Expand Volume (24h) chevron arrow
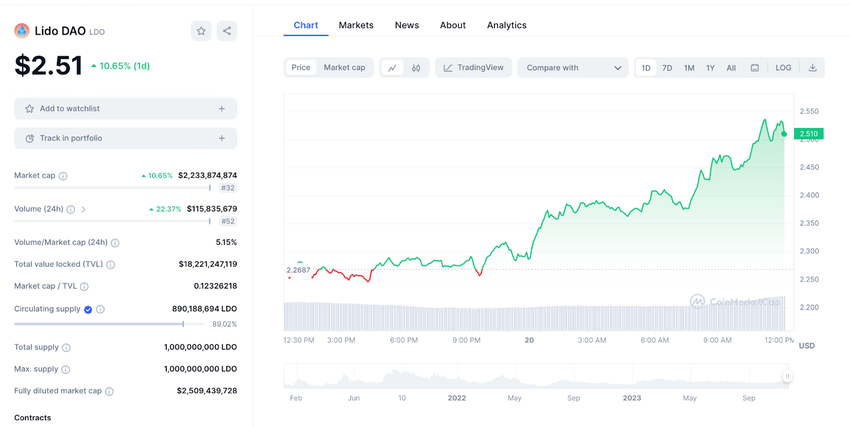This screenshot has width=850, height=427. pos(83,210)
